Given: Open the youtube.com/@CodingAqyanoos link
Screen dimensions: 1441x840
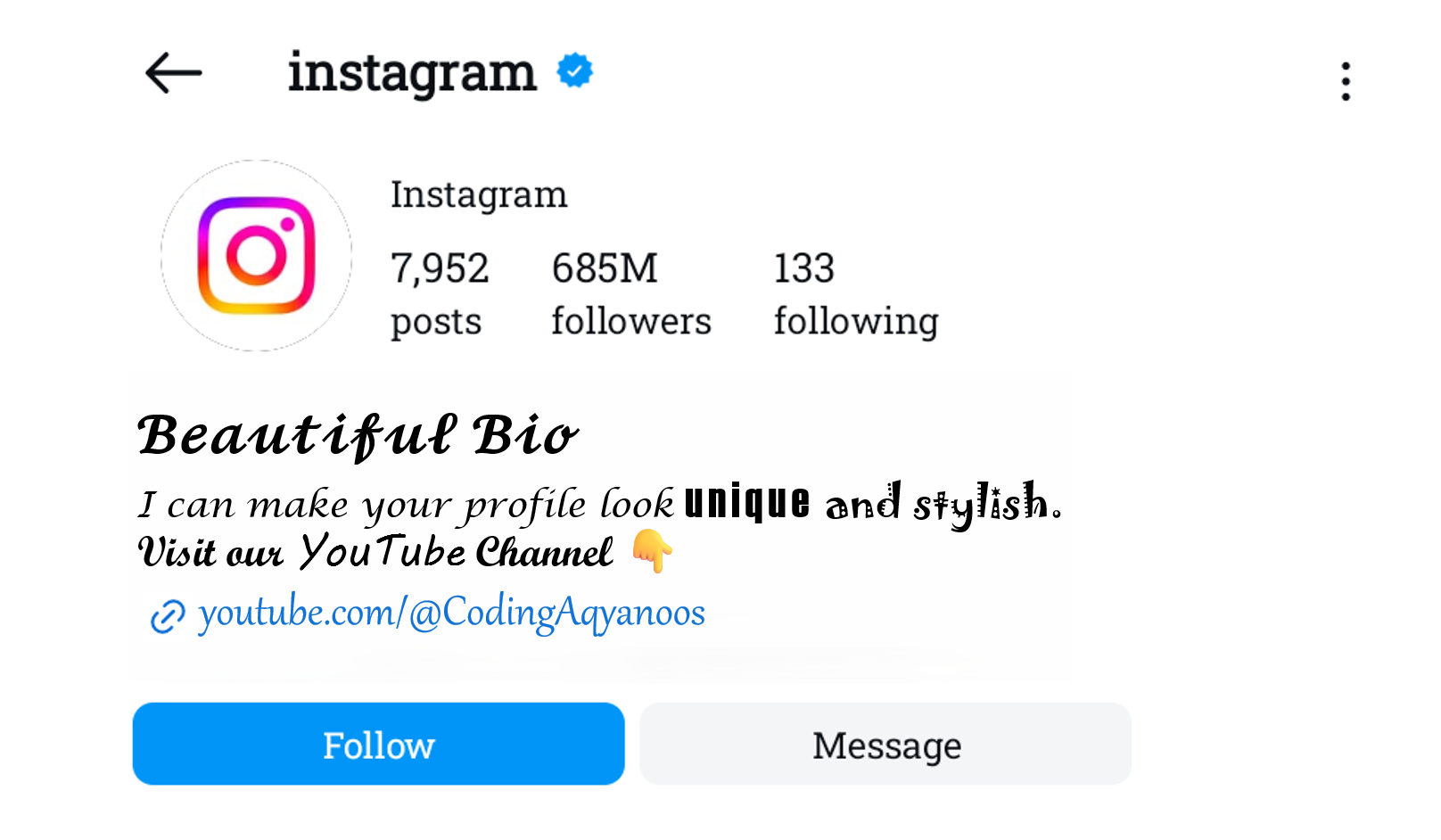Looking at the screenshot, I should point(451,613).
